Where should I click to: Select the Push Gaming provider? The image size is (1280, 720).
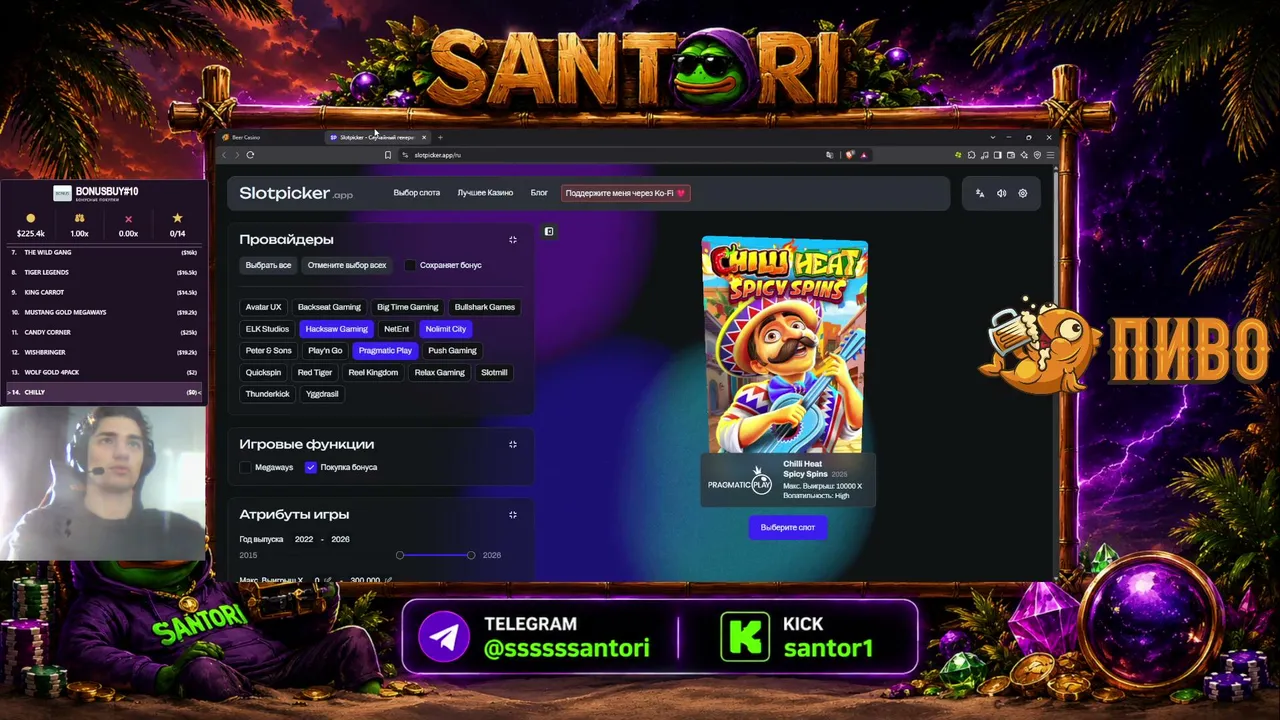(452, 351)
